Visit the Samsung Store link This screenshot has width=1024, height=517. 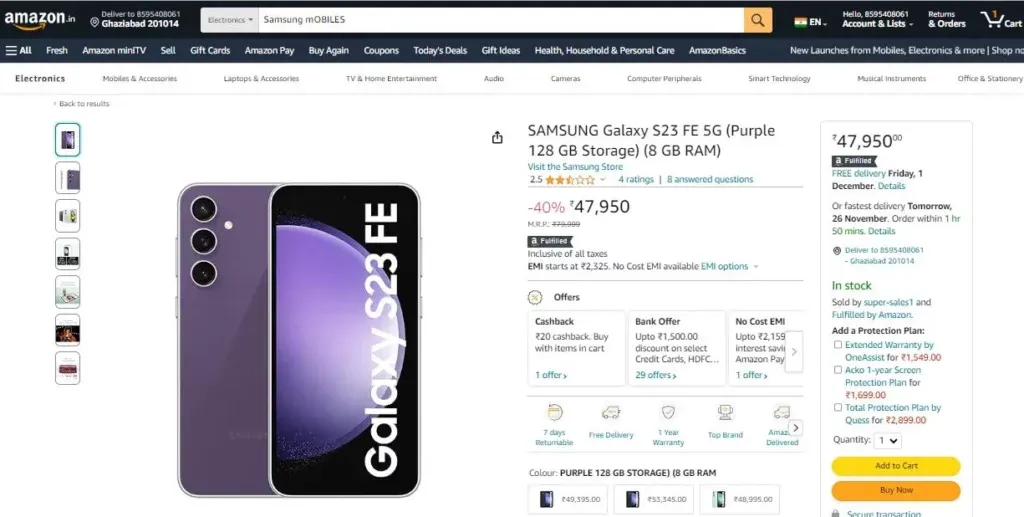coord(575,167)
